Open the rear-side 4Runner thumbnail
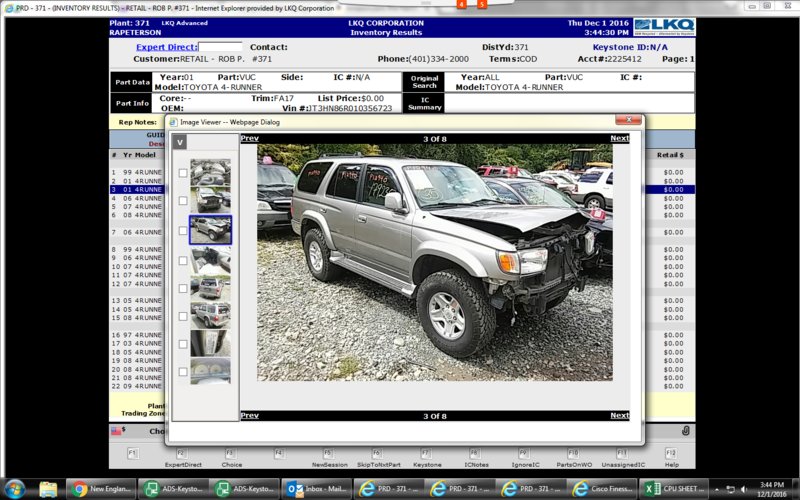This screenshot has height=500, width=800. click(x=210, y=315)
